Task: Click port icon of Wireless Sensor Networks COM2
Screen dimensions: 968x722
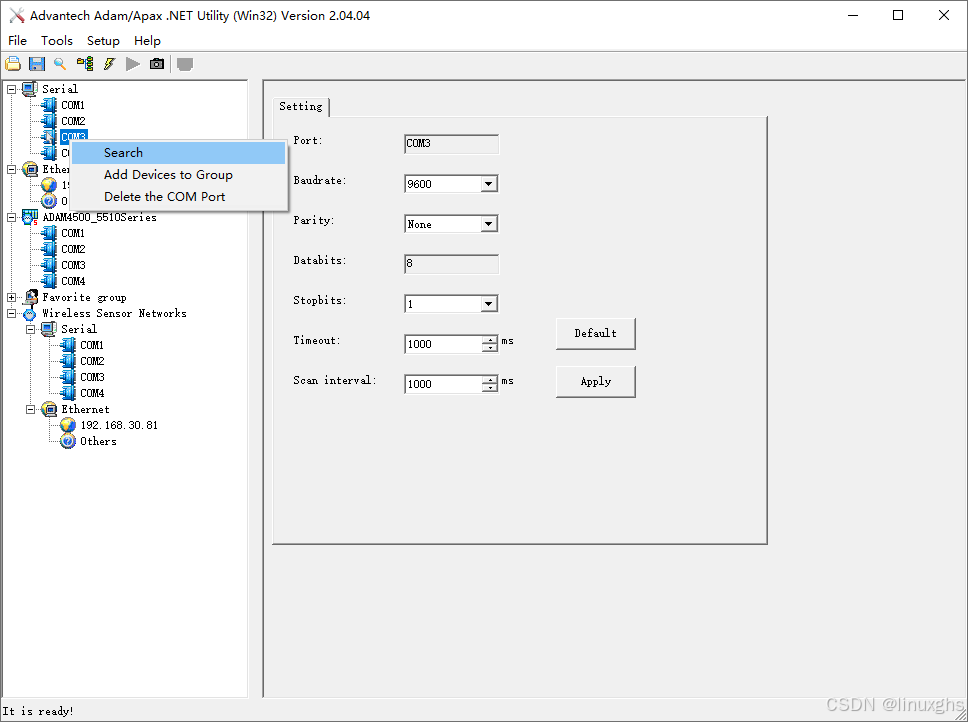Action: pos(68,362)
